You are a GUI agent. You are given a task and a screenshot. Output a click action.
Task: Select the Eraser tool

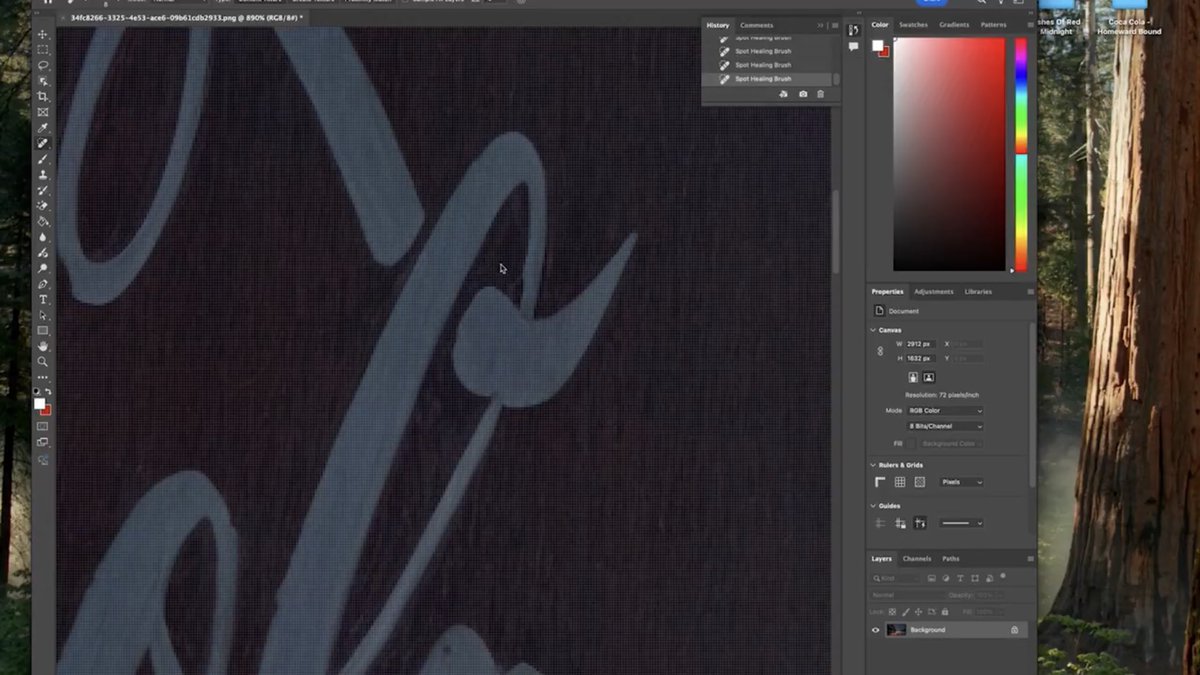click(43, 205)
